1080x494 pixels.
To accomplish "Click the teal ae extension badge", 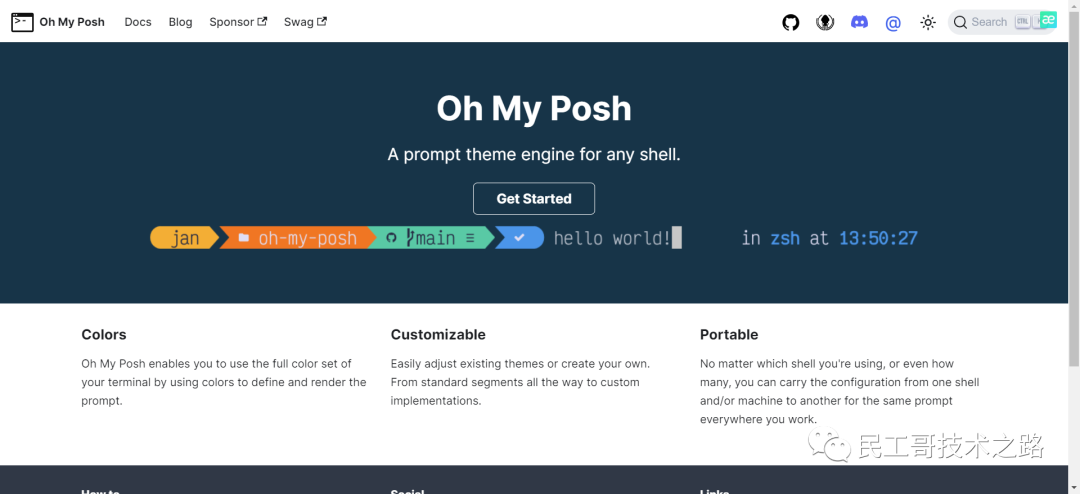I will click(x=1048, y=19).
